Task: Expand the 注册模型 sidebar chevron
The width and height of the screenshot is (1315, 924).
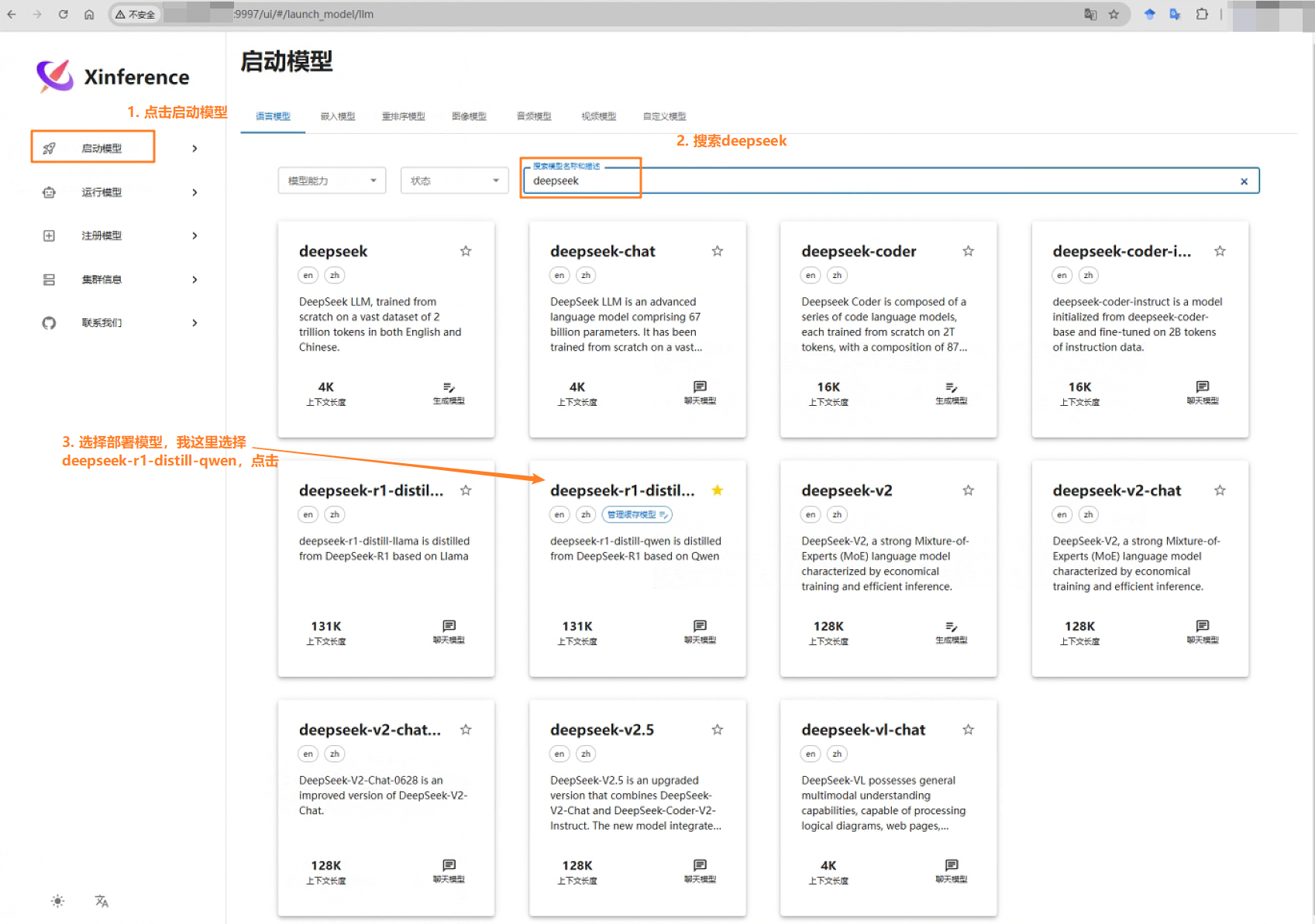Action: pos(194,235)
